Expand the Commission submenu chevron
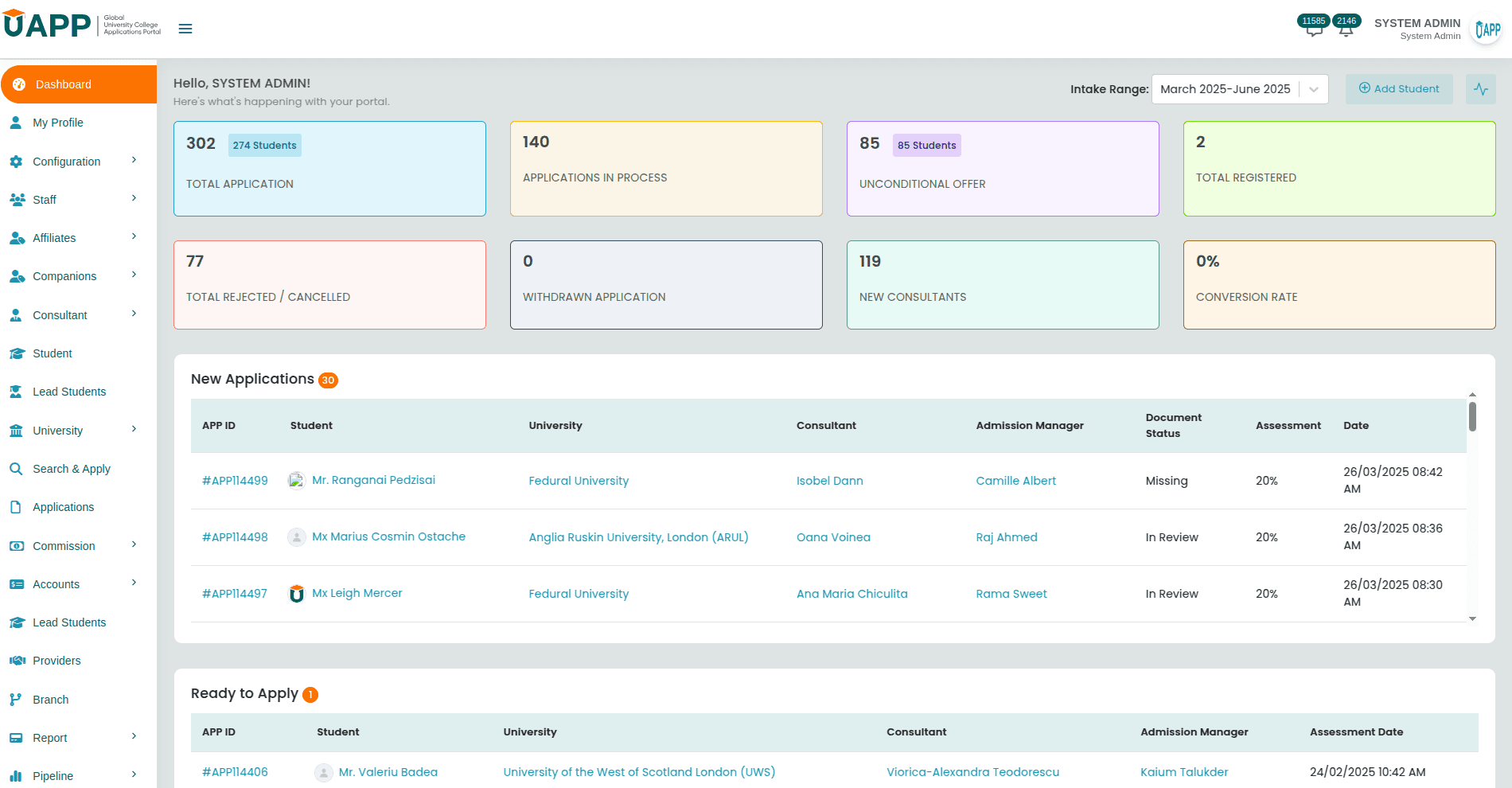The image size is (1512, 788). (x=134, y=544)
